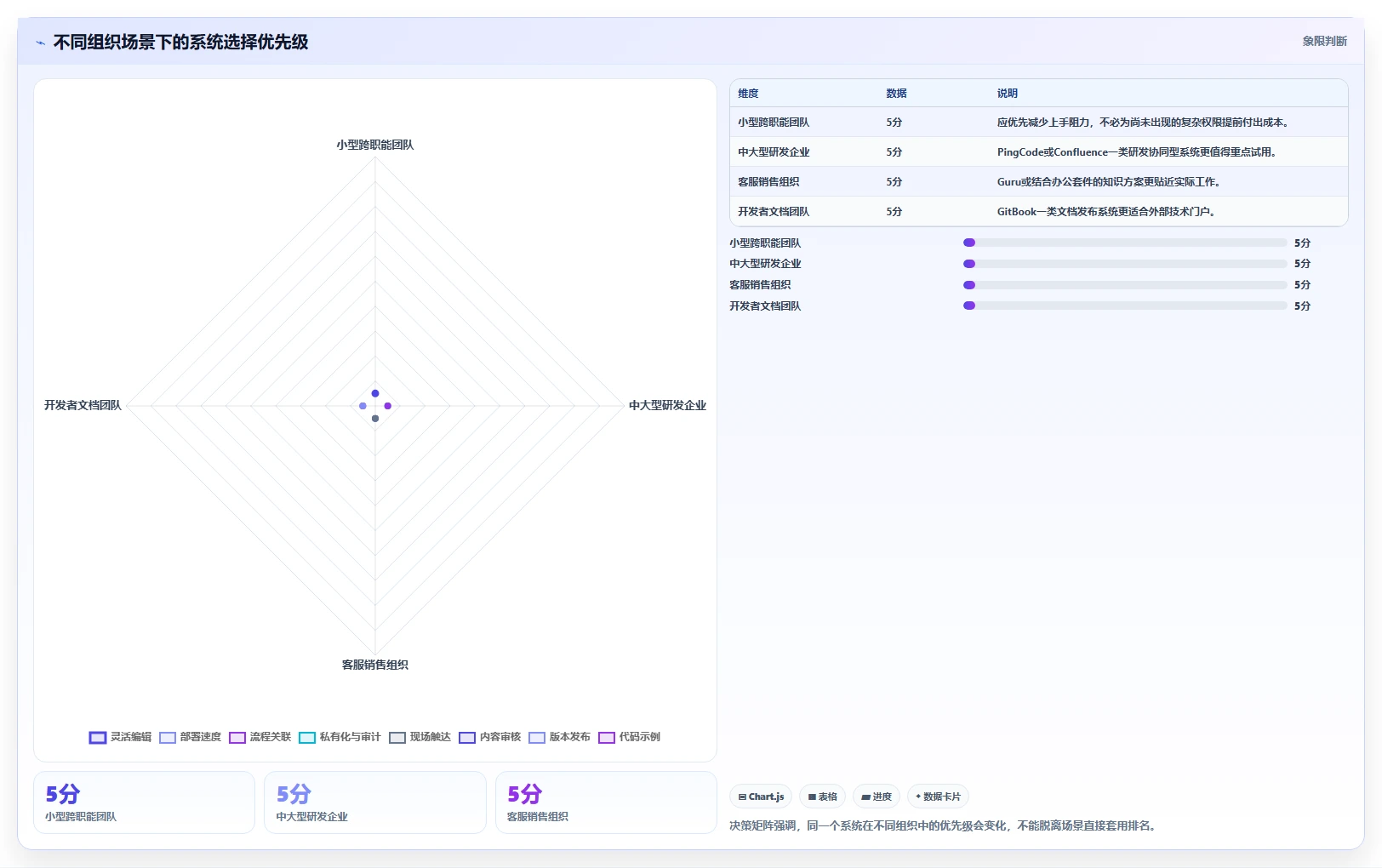The height and width of the screenshot is (868, 1382).
Task: Click the Chart.js chip
Action: tap(761, 797)
